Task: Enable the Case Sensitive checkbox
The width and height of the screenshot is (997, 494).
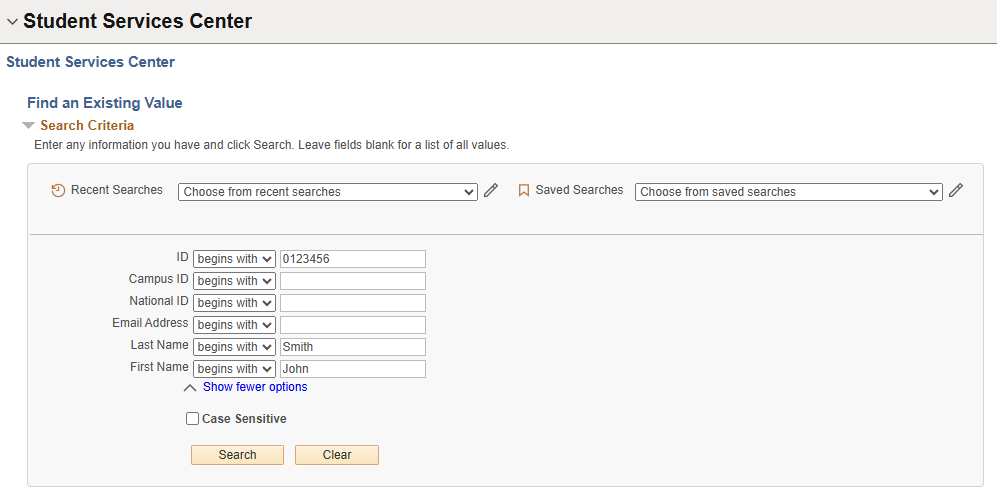Action: click(x=193, y=419)
